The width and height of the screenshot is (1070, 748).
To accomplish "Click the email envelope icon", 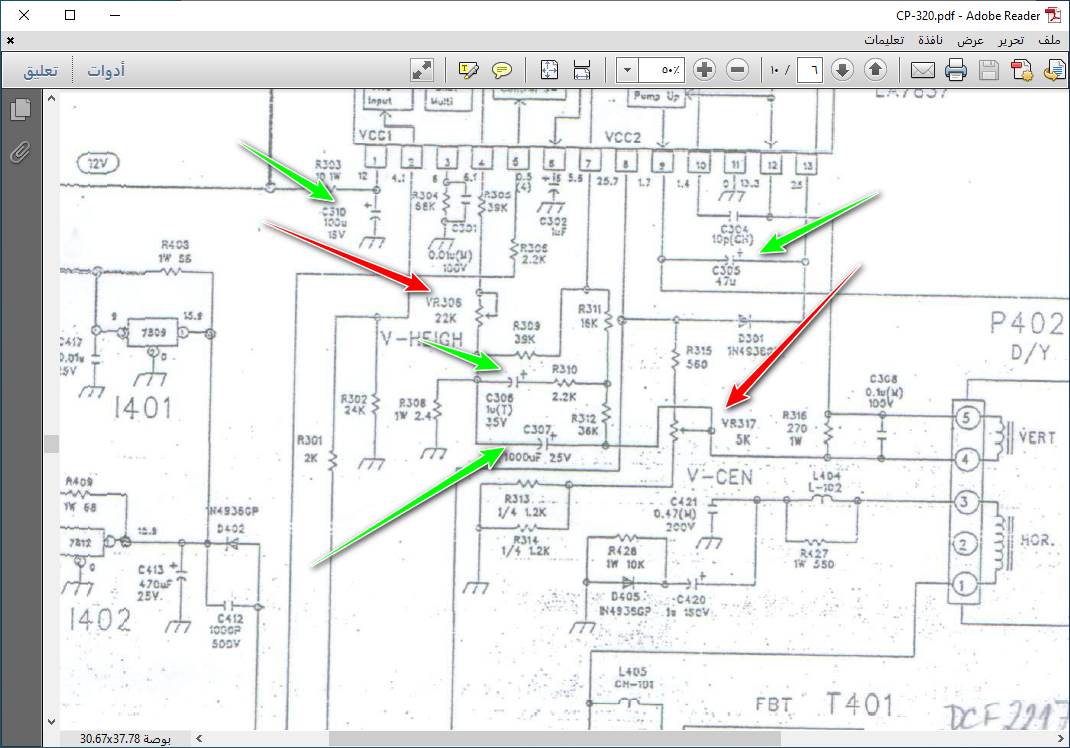I will pyautogui.click(x=922, y=70).
